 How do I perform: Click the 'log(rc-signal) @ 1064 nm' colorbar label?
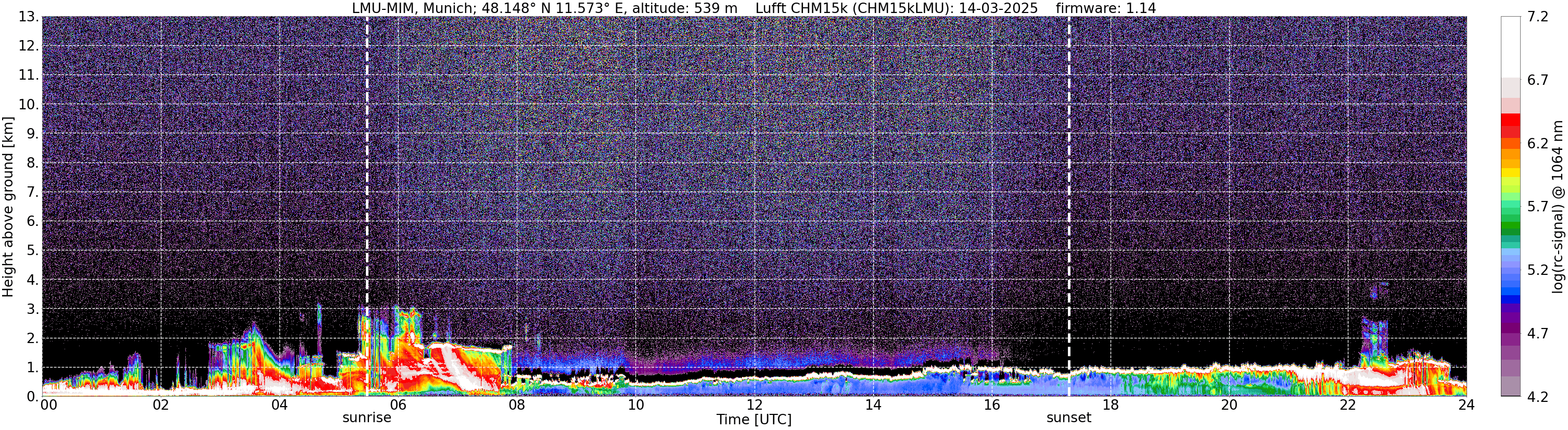pos(1557,207)
